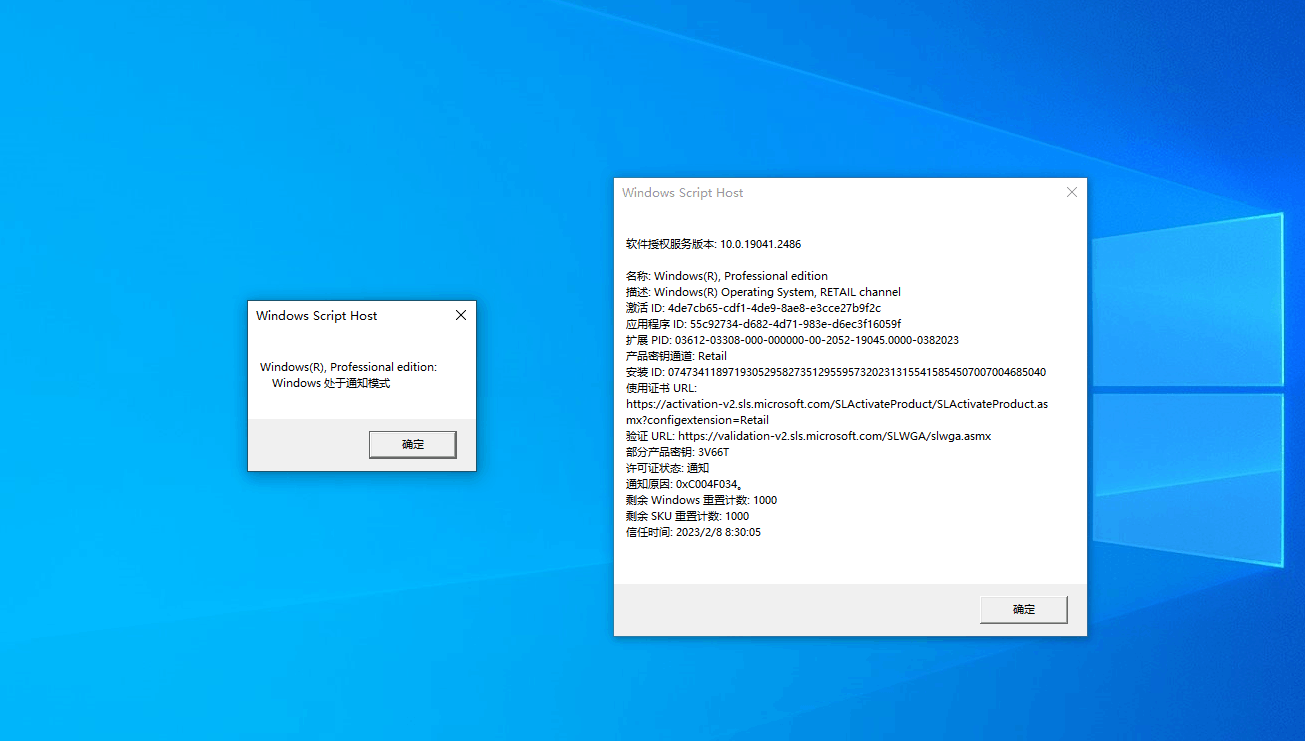This screenshot has height=741, width=1305.
Task: Click 确定 in the large license details dialog
Action: pyautogui.click(x=1023, y=609)
